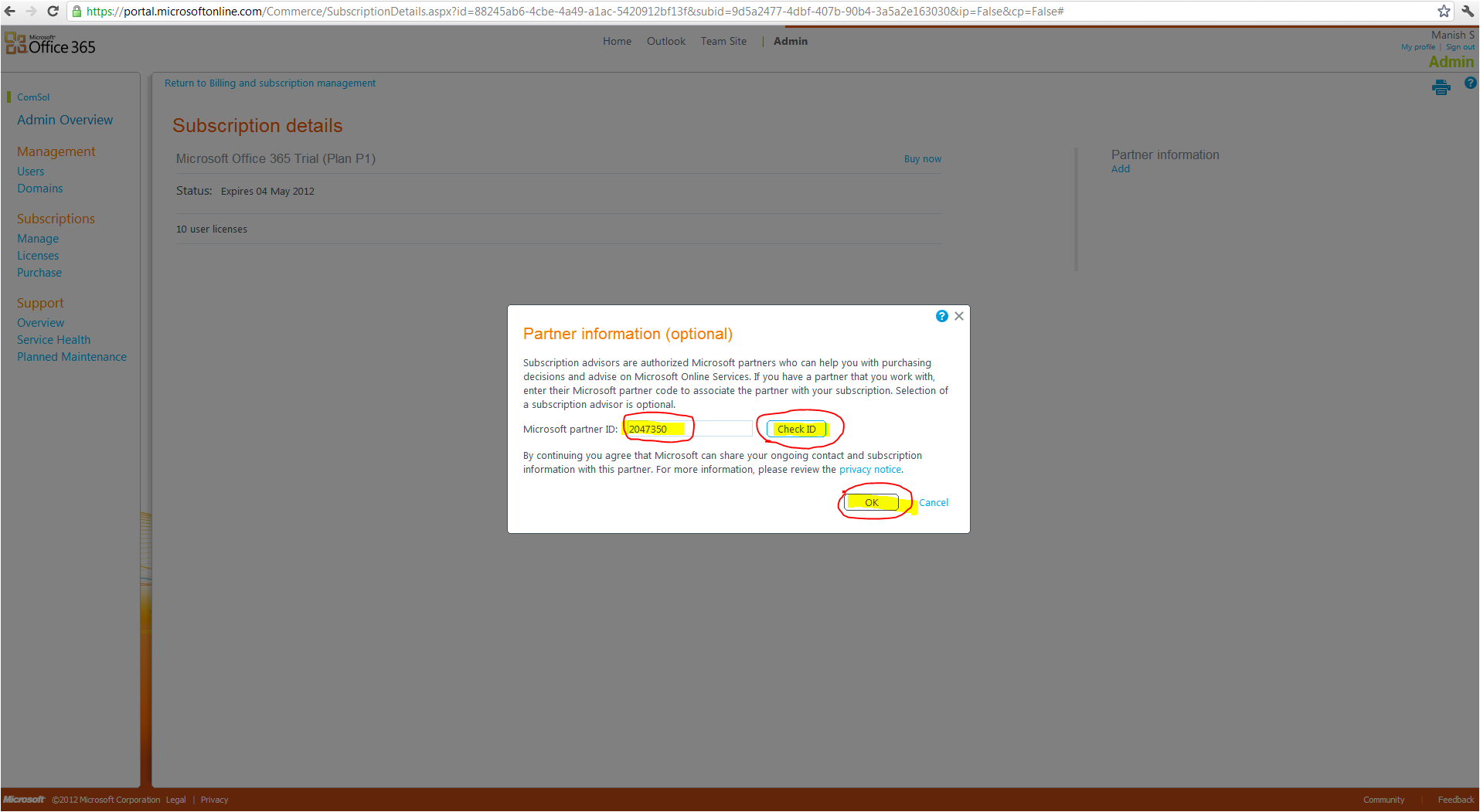Click Return to Billing and subscription management

click(270, 83)
